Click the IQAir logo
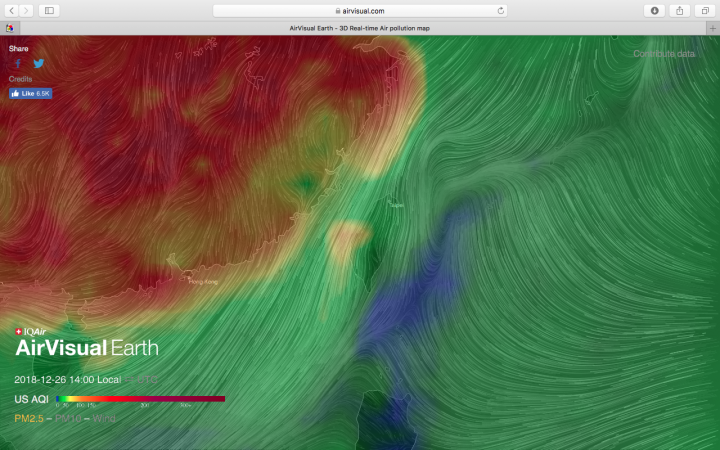The width and height of the screenshot is (720, 450). 30,332
